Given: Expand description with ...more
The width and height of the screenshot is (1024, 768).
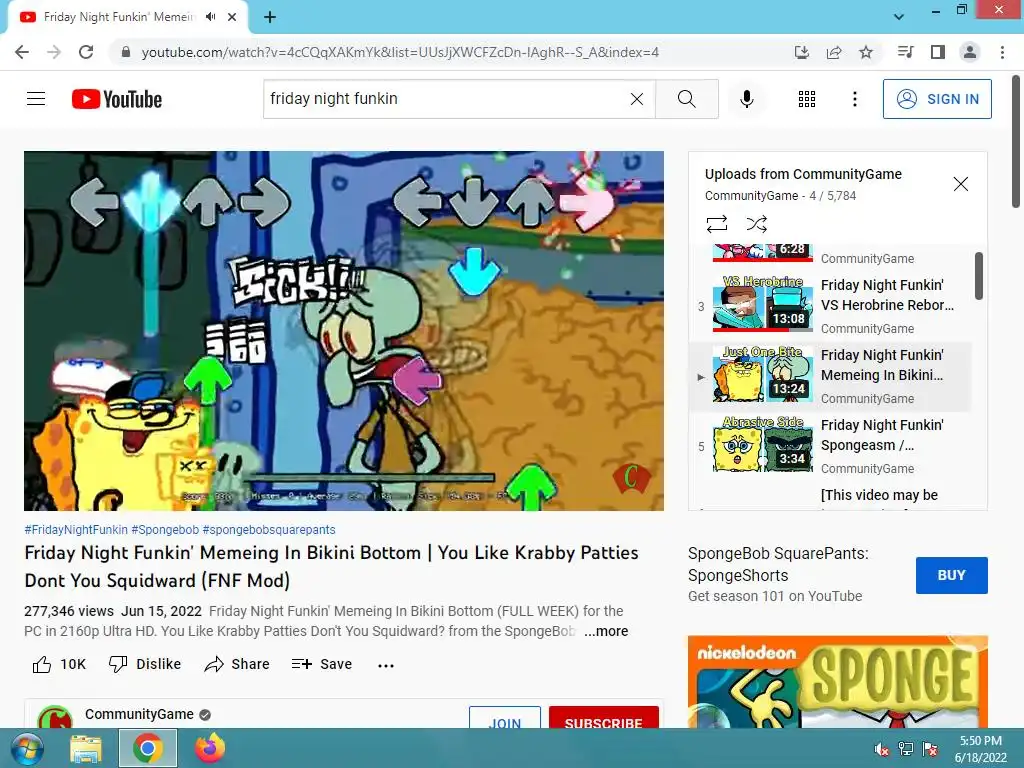Looking at the screenshot, I should click(606, 631).
